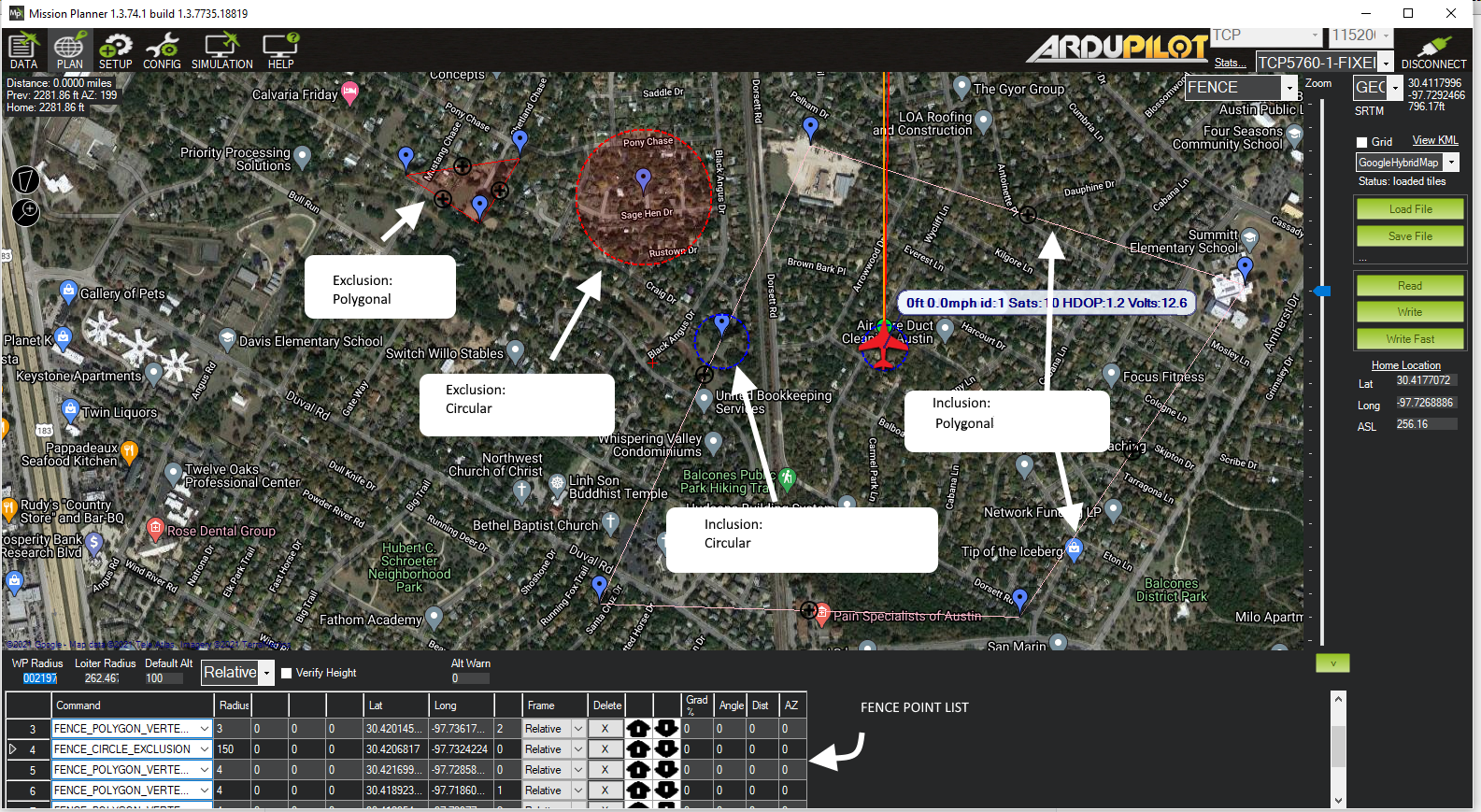Move row 3 fence point down
1481x812 pixels.
point(666,729)
